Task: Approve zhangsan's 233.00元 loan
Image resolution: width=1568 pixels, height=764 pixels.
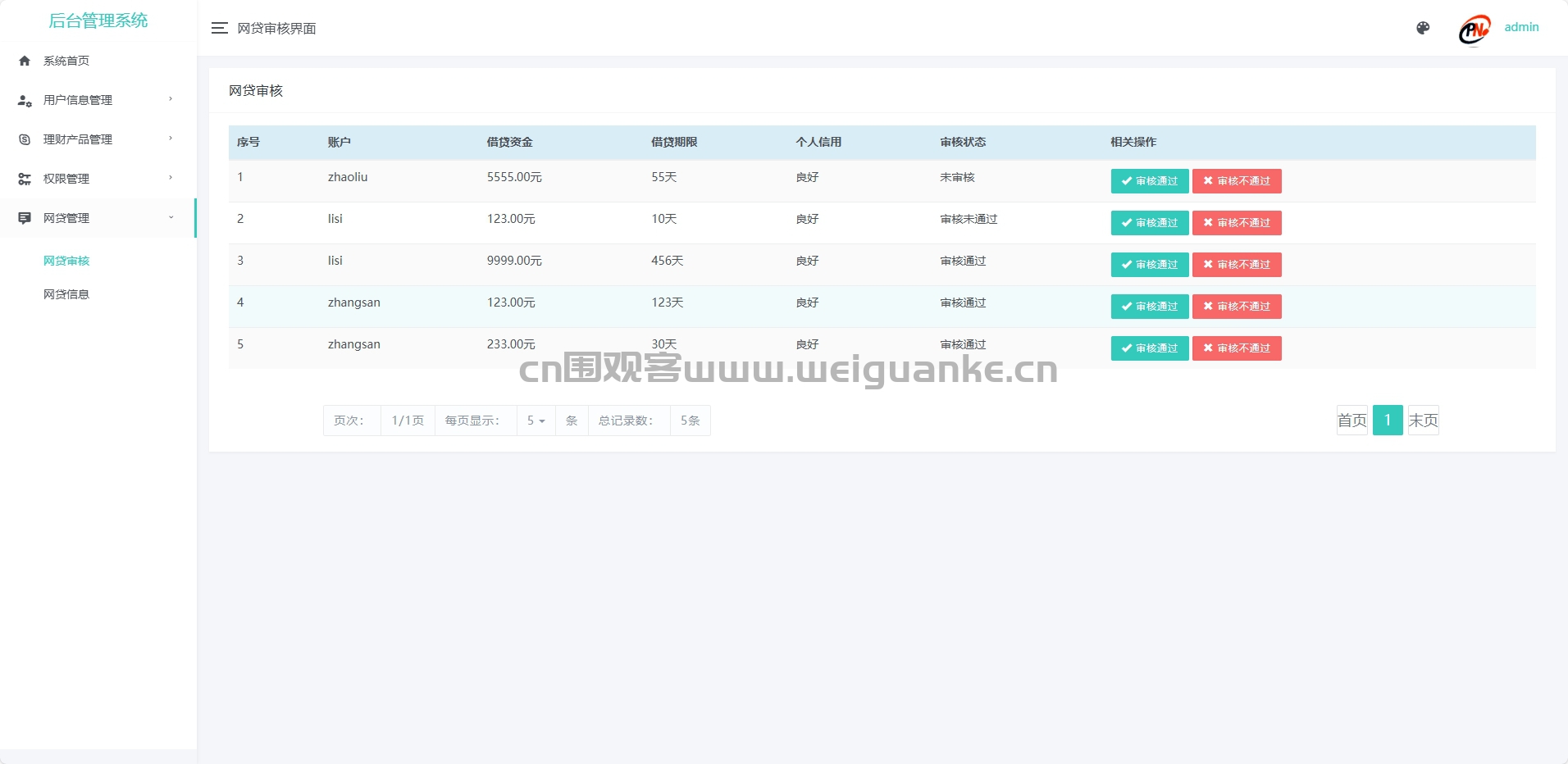Action: point(1150,348)
